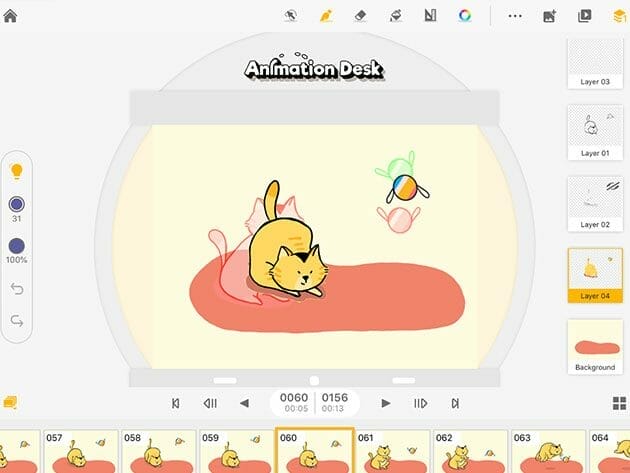Select frame 062 in the timeline
The height and width of the screenshot is (473, 630).
[471, 452]
